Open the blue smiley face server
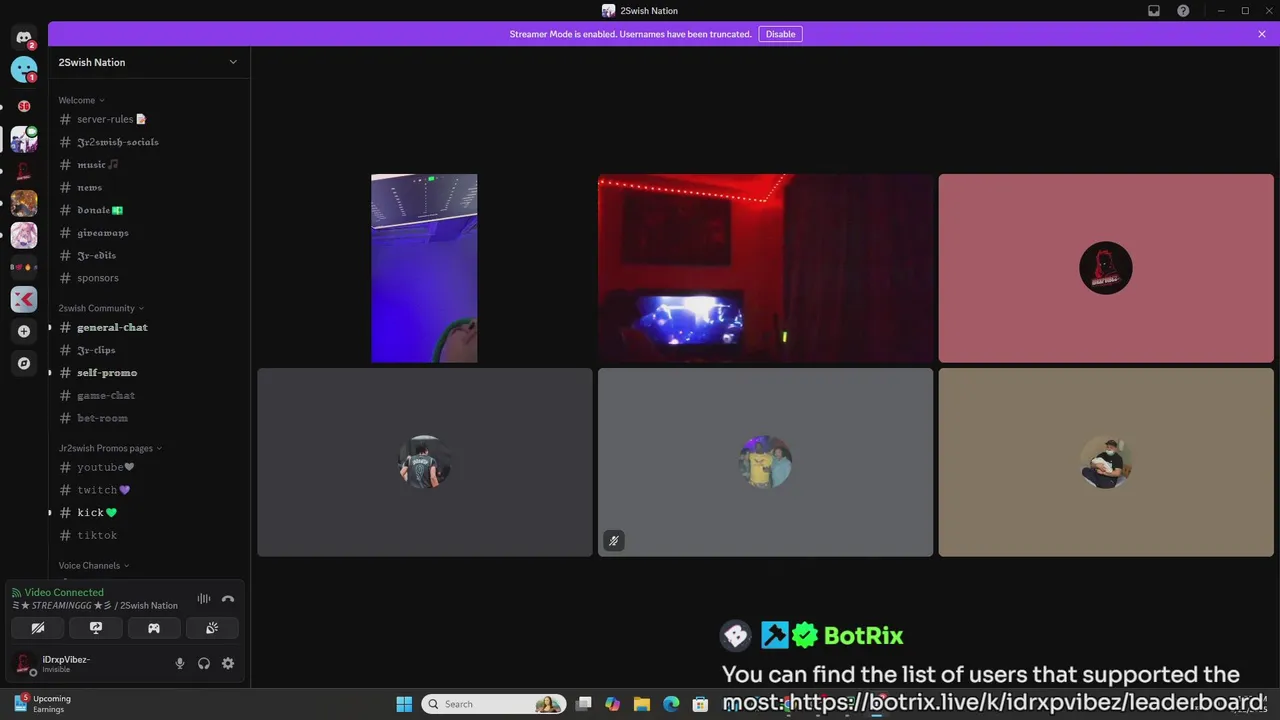1280x720 pixels. click(x=24, y=69)
